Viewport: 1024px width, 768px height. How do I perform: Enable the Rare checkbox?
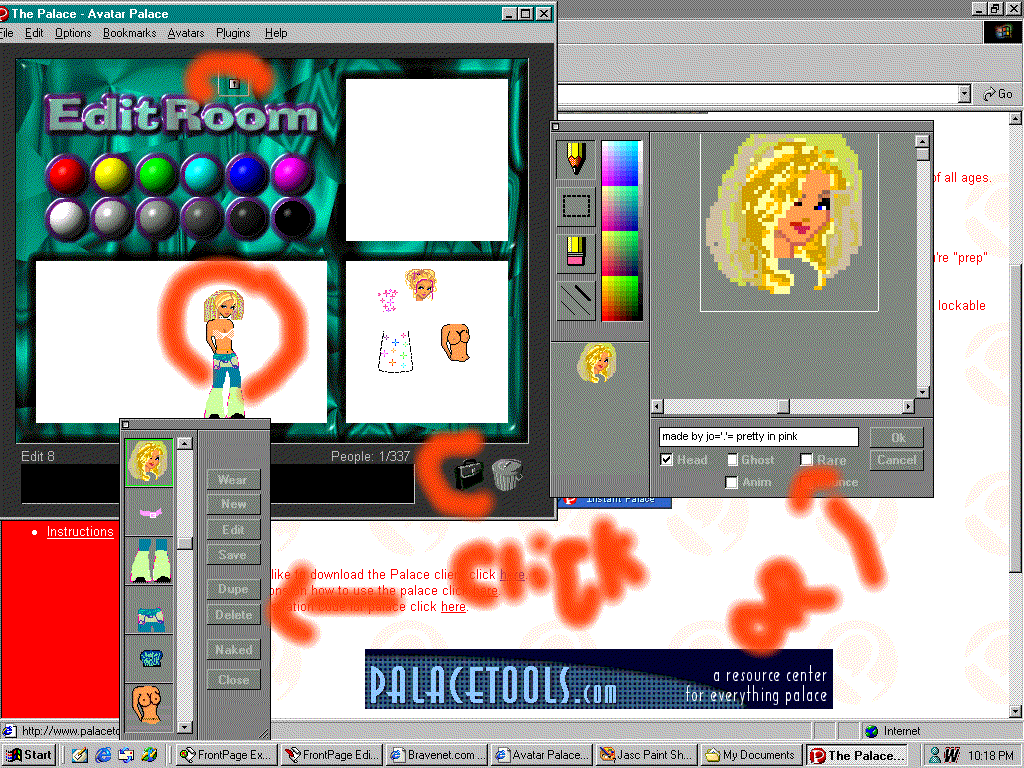click(x=807, y=460)
